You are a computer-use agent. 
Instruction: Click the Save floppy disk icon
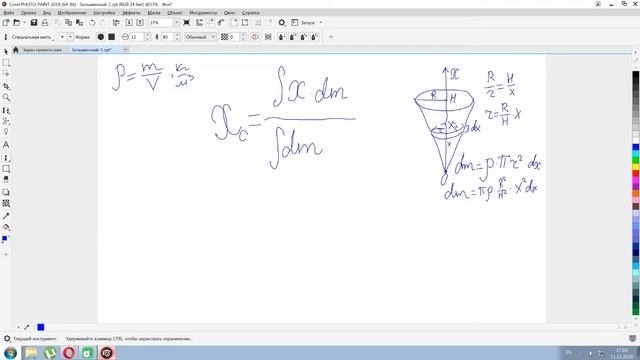click(x=34, y=23)
